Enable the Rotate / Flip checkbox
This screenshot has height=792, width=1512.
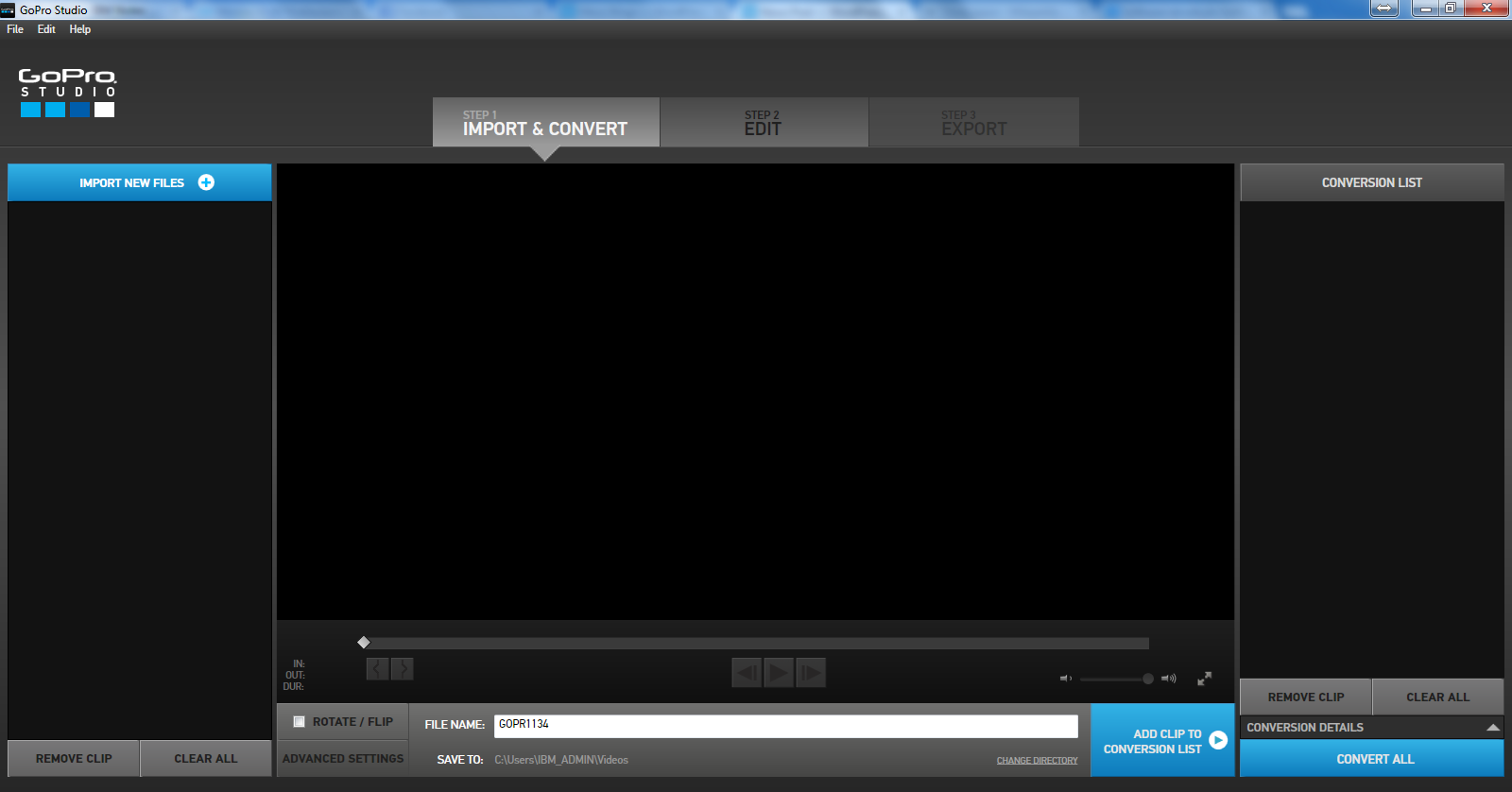(x=300, y=722)
